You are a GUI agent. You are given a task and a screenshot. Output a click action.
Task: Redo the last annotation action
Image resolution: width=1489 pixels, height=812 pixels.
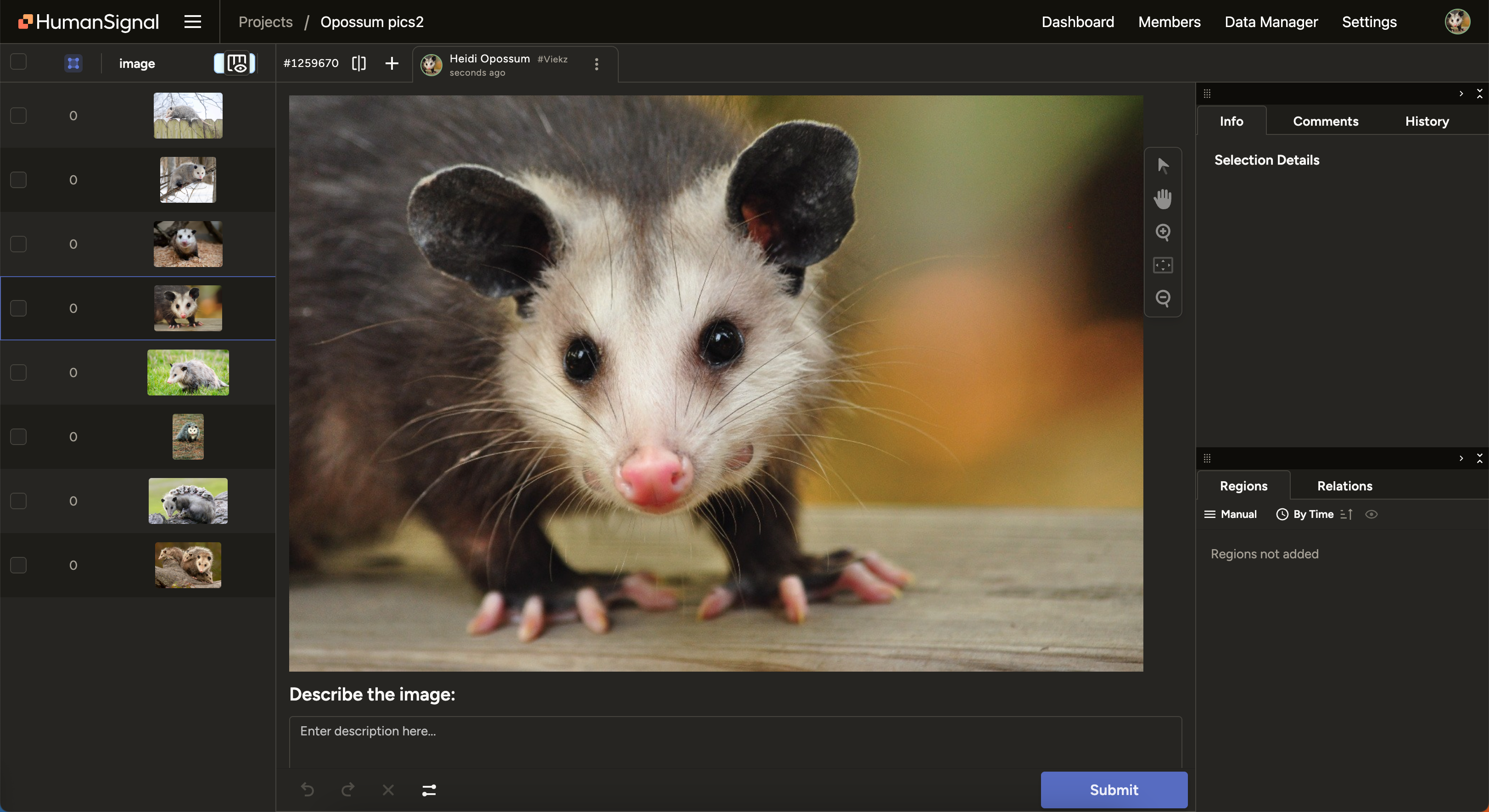[x=347, y=790]
